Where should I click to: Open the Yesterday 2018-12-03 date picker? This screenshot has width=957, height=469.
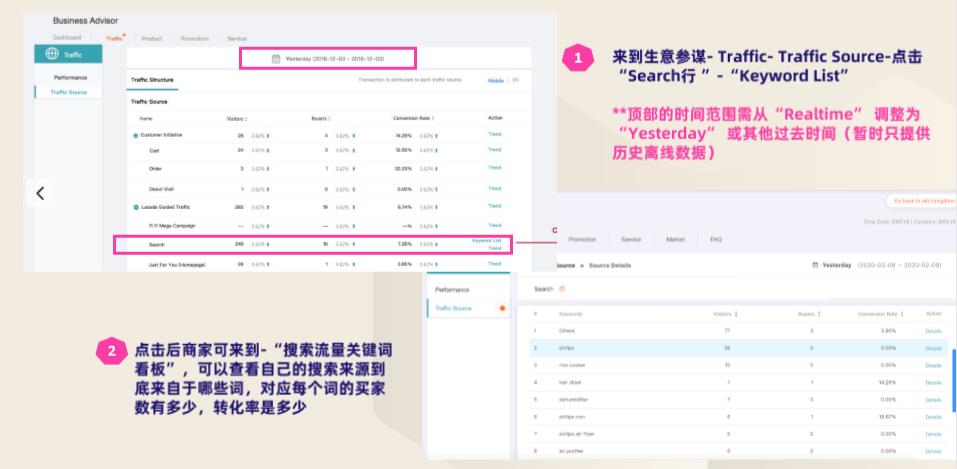click(328, 59)
